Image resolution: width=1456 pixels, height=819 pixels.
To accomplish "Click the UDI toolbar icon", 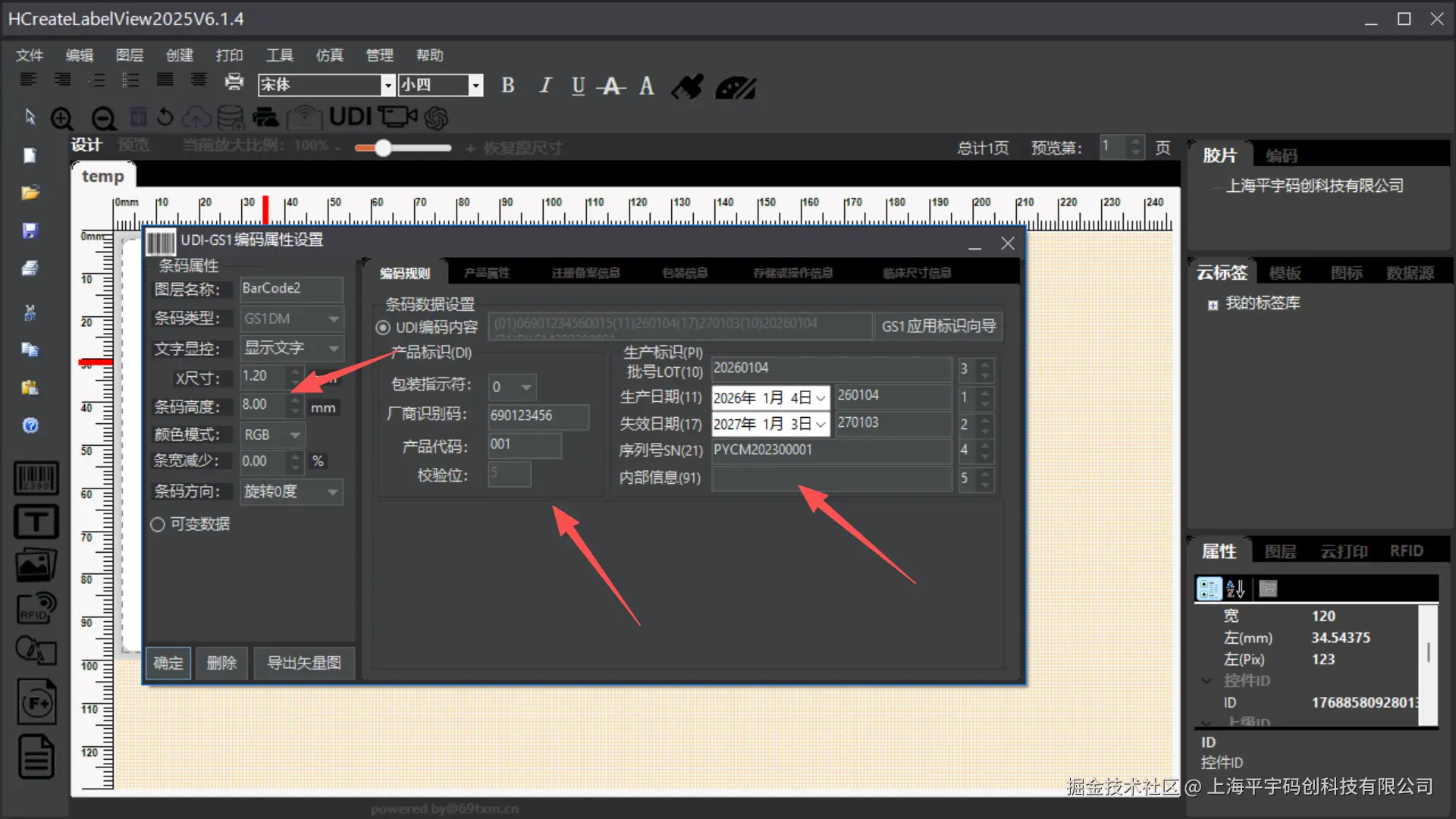I will 350,117.
